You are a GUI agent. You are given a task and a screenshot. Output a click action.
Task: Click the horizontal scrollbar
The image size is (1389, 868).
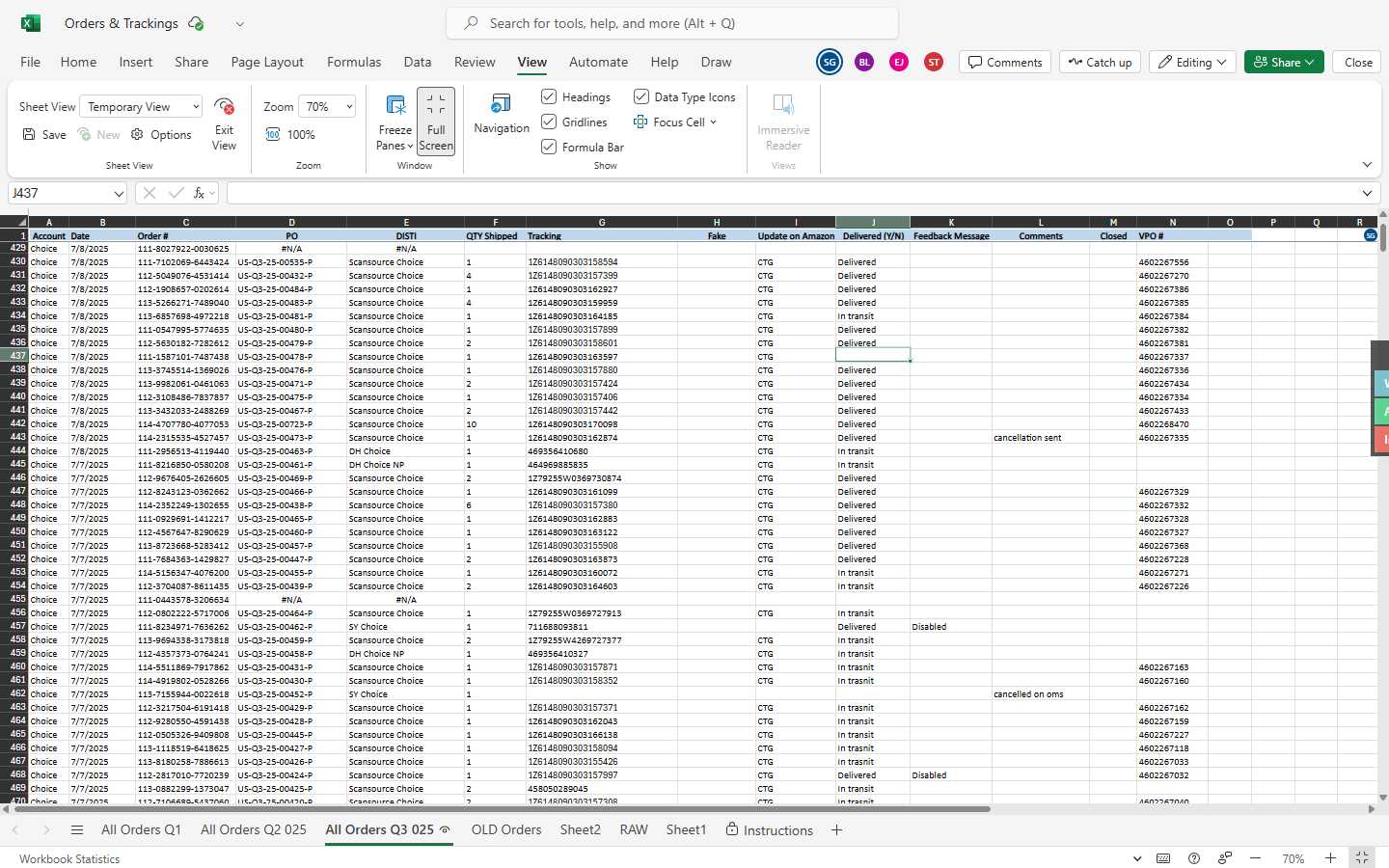point(502,809)
